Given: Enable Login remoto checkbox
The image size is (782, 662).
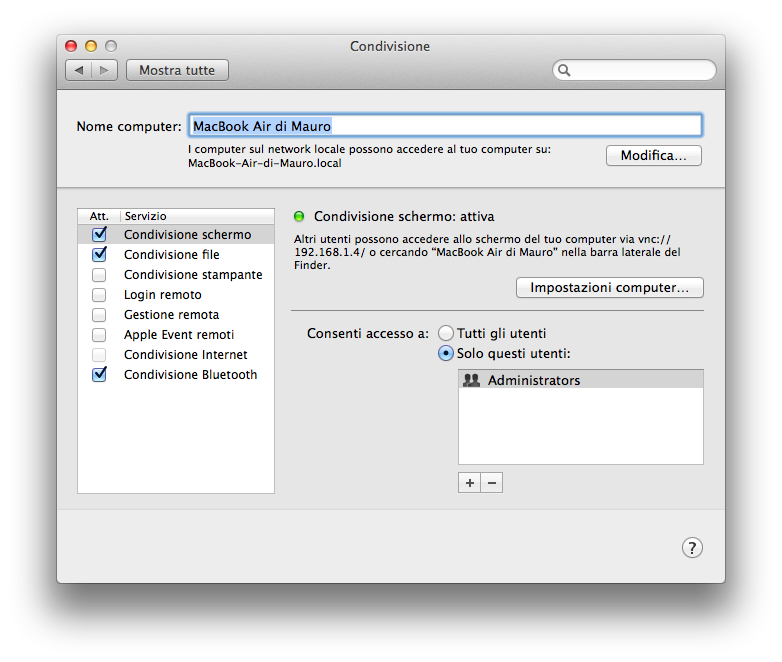Looking at the screenshot, I should pyautogui.click(x=99, y=295).
